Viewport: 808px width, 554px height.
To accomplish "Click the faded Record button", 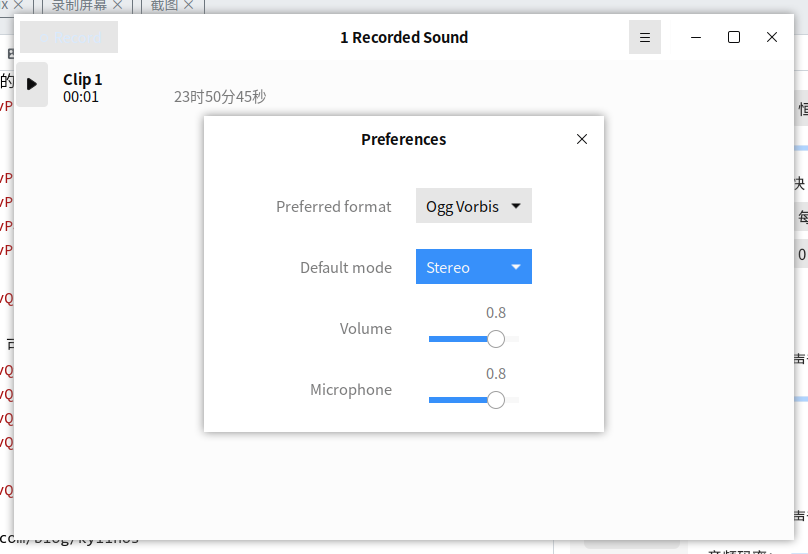I will click(x=69, y=37).
